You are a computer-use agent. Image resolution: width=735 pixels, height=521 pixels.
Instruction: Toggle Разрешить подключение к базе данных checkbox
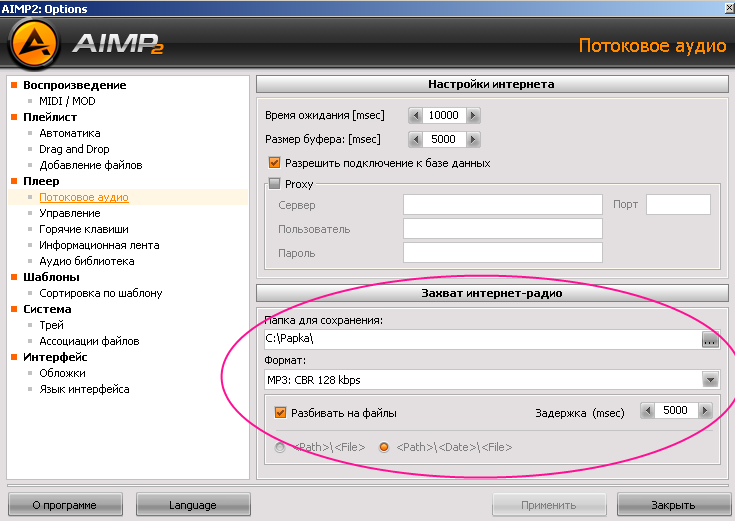point(274,163)
